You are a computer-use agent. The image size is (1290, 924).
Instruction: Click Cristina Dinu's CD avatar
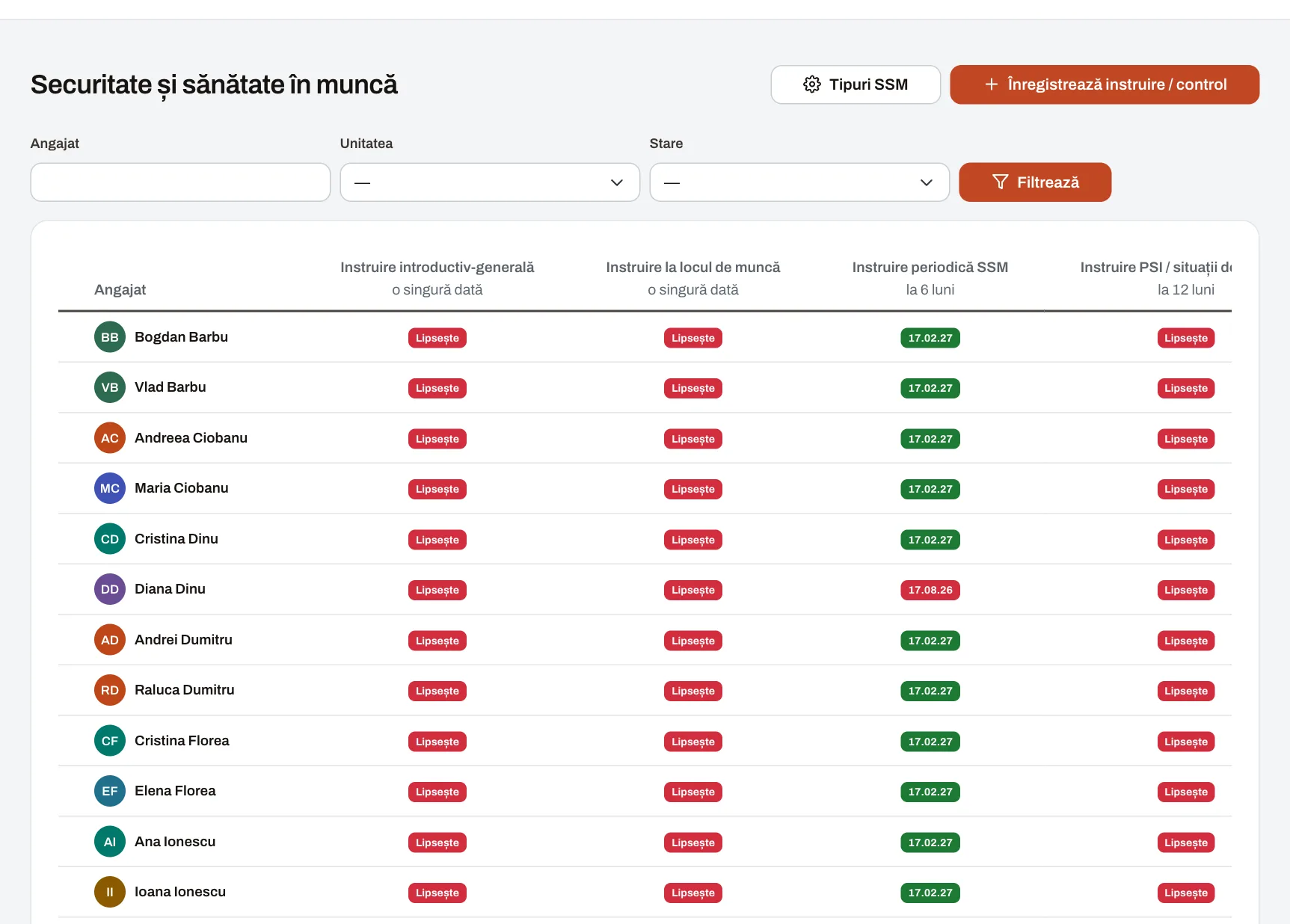pyautogui.click(x=110, y=539)
